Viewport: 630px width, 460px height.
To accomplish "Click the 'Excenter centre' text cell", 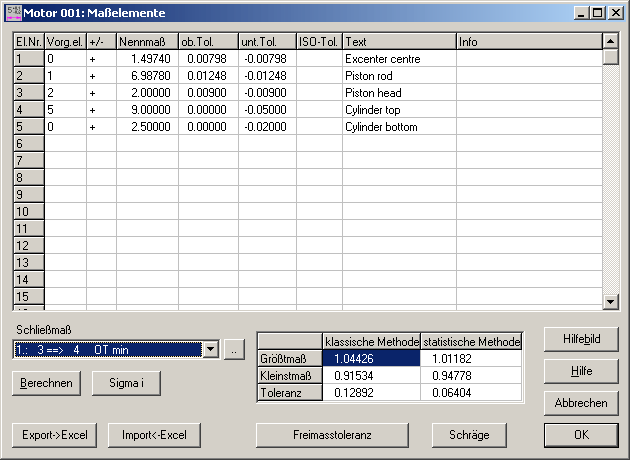I will pos(399,59).
